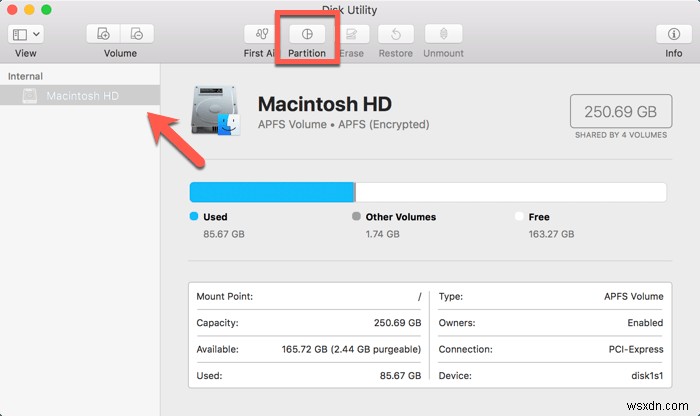Click the APFS Volume • APFS (Encrypted) subtitle
The height and width of the screenshot is (416, 700).
[x=343, y=125]
